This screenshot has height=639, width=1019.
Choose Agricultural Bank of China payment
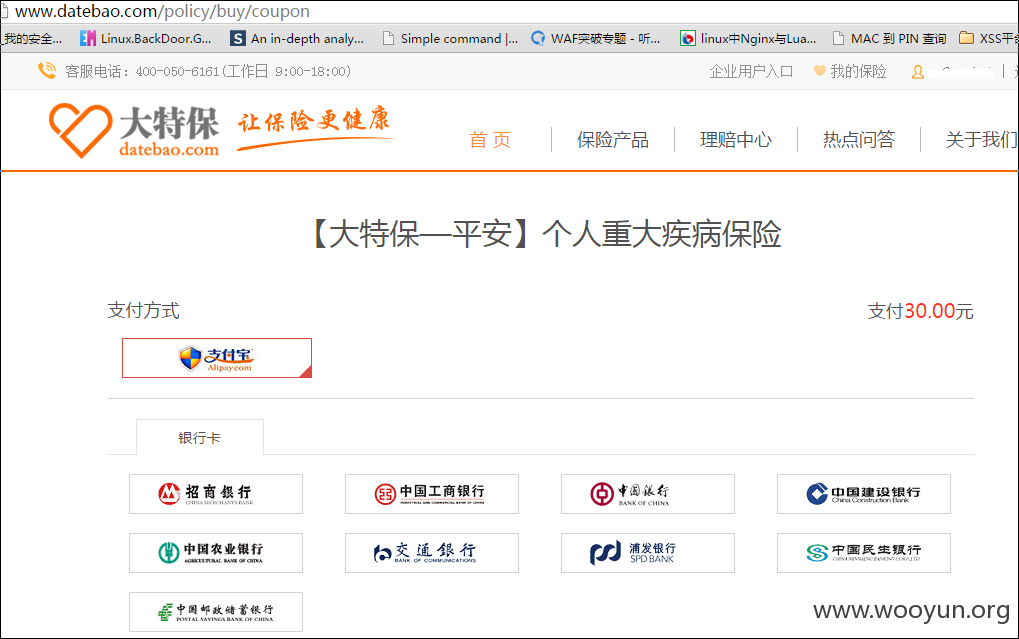[216, 553]
